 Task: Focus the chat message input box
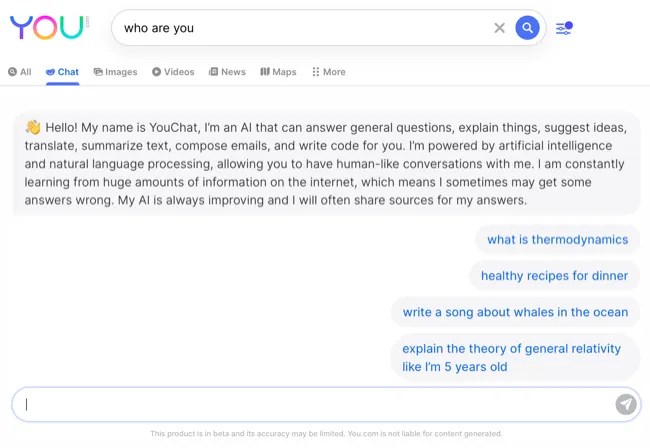click(x=310, y=404)
